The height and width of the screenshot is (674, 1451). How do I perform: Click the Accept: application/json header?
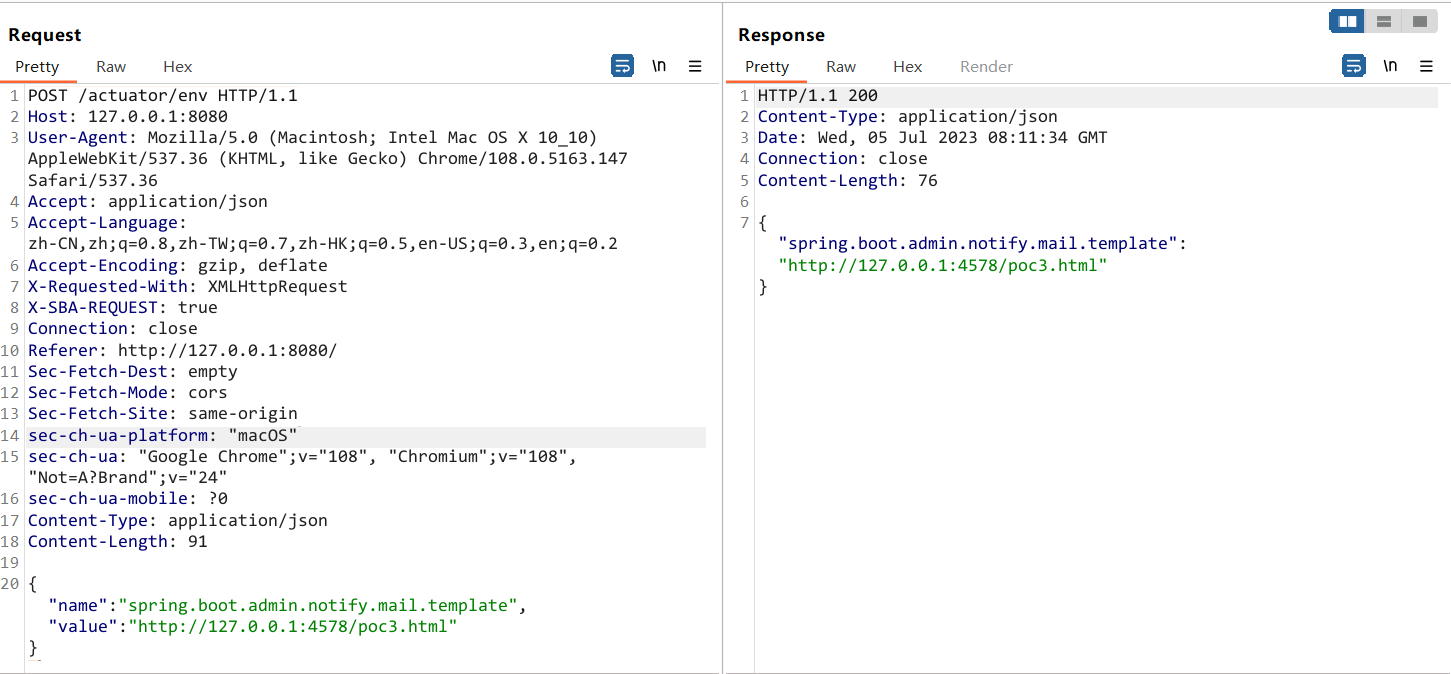tap(148, 202)
